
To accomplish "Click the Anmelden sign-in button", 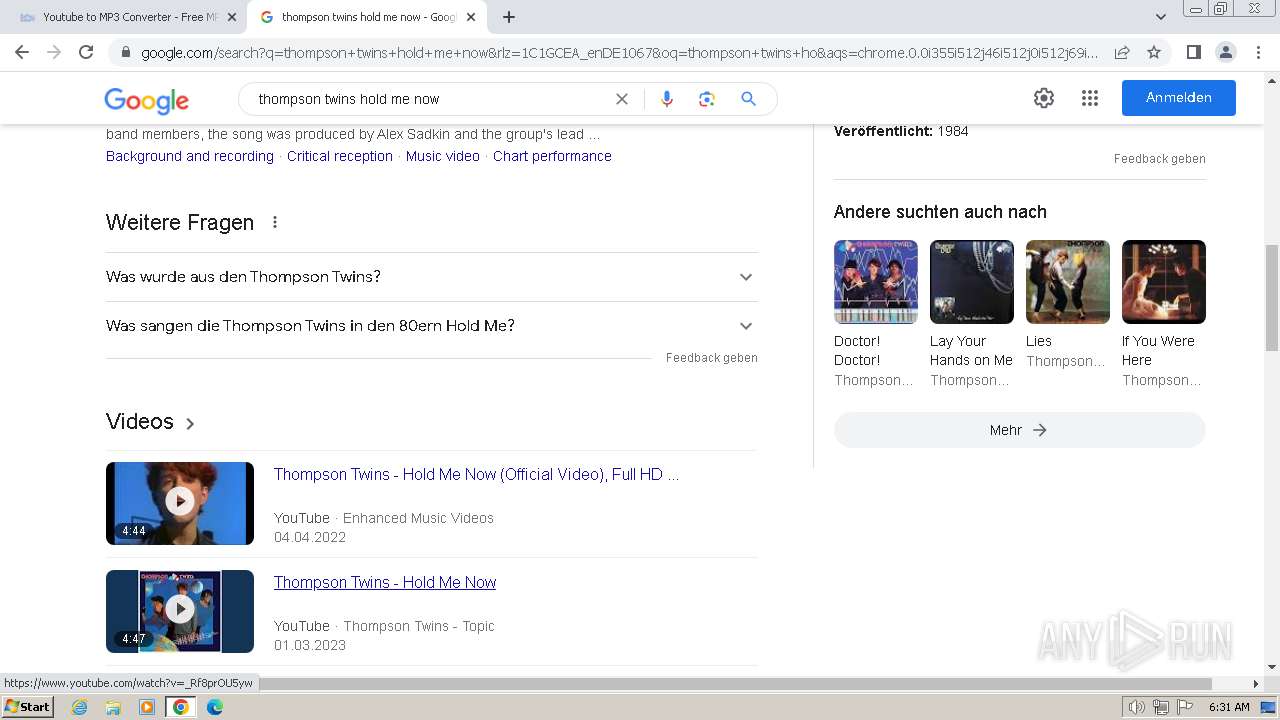I will tap(1178, 98).
